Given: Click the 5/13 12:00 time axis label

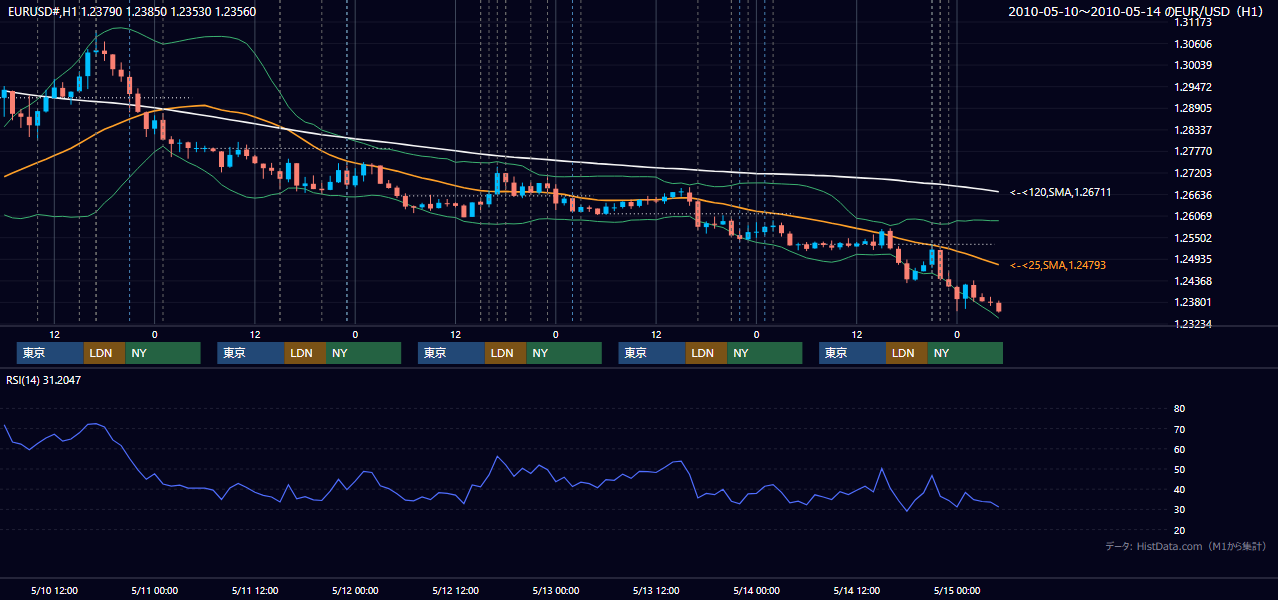Looking at the screenshot, I should [x=656, y=590].
